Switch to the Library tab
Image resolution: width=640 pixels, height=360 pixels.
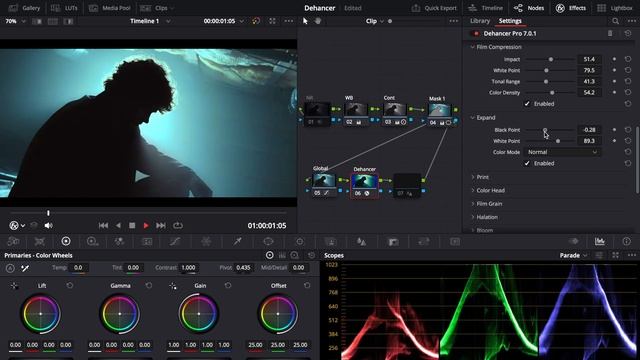pyautogui.click(x=480, y=21)
